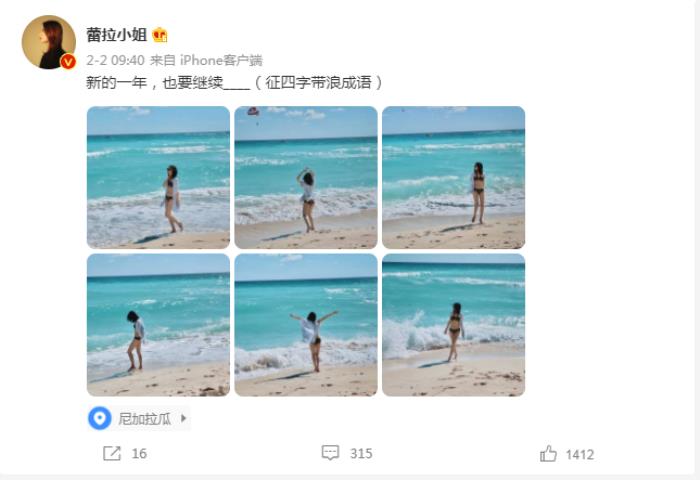This screenshot has width=700, height=480.
Task: Open the user's profile avatar
Action: click(x=48, y=42)
